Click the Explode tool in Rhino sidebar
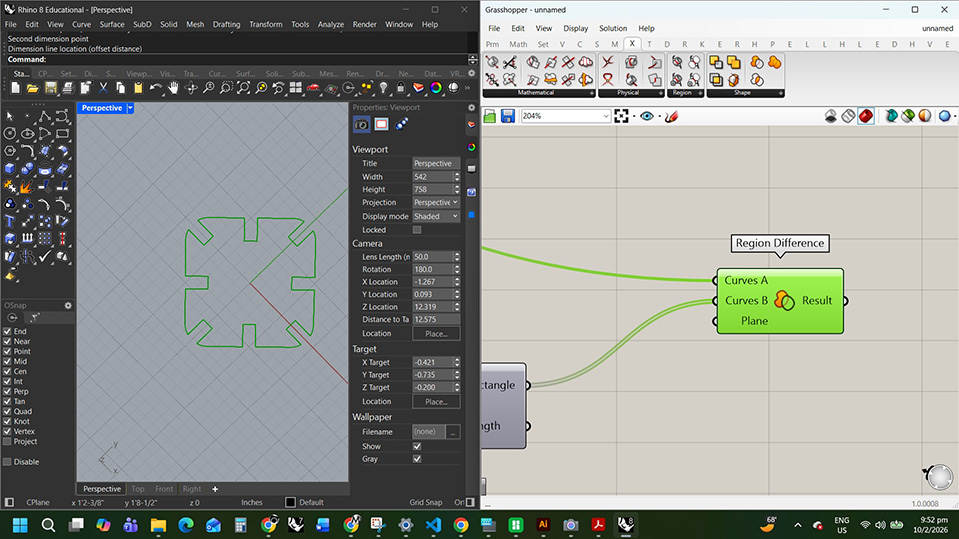Screen dimensions: 959x539 (27, 186)
